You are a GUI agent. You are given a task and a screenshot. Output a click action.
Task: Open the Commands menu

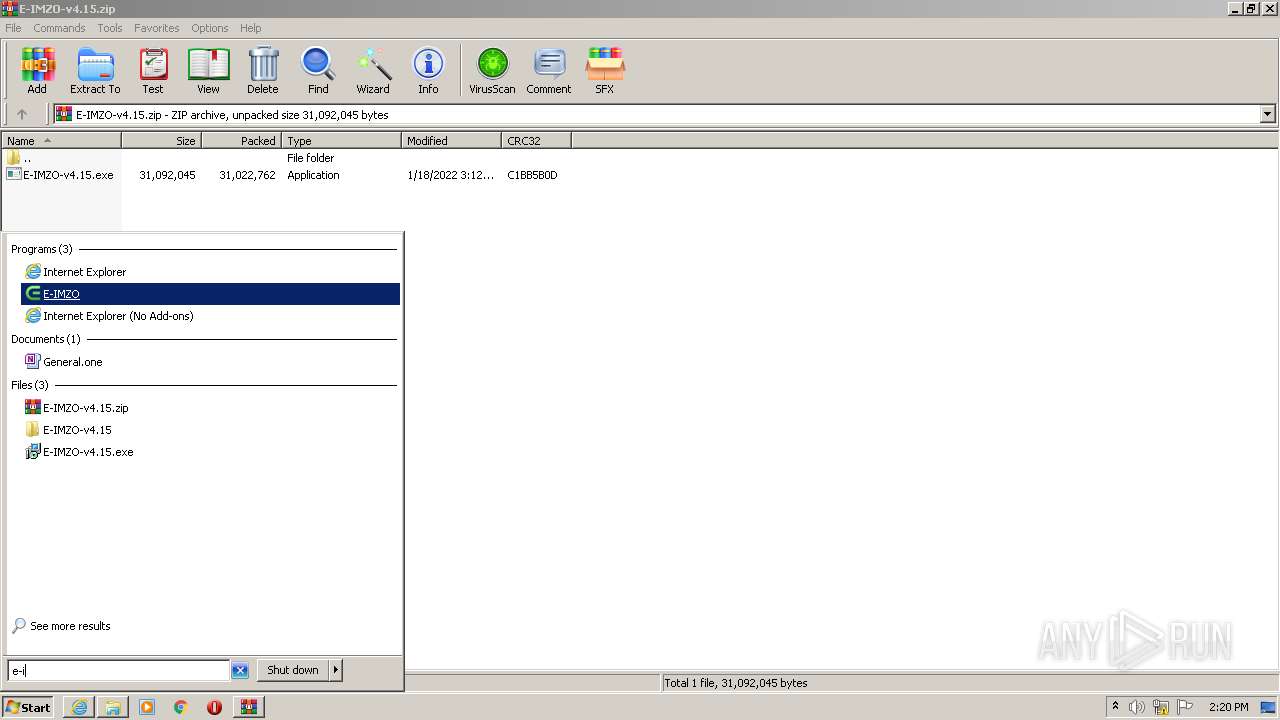tap(59, 28)
